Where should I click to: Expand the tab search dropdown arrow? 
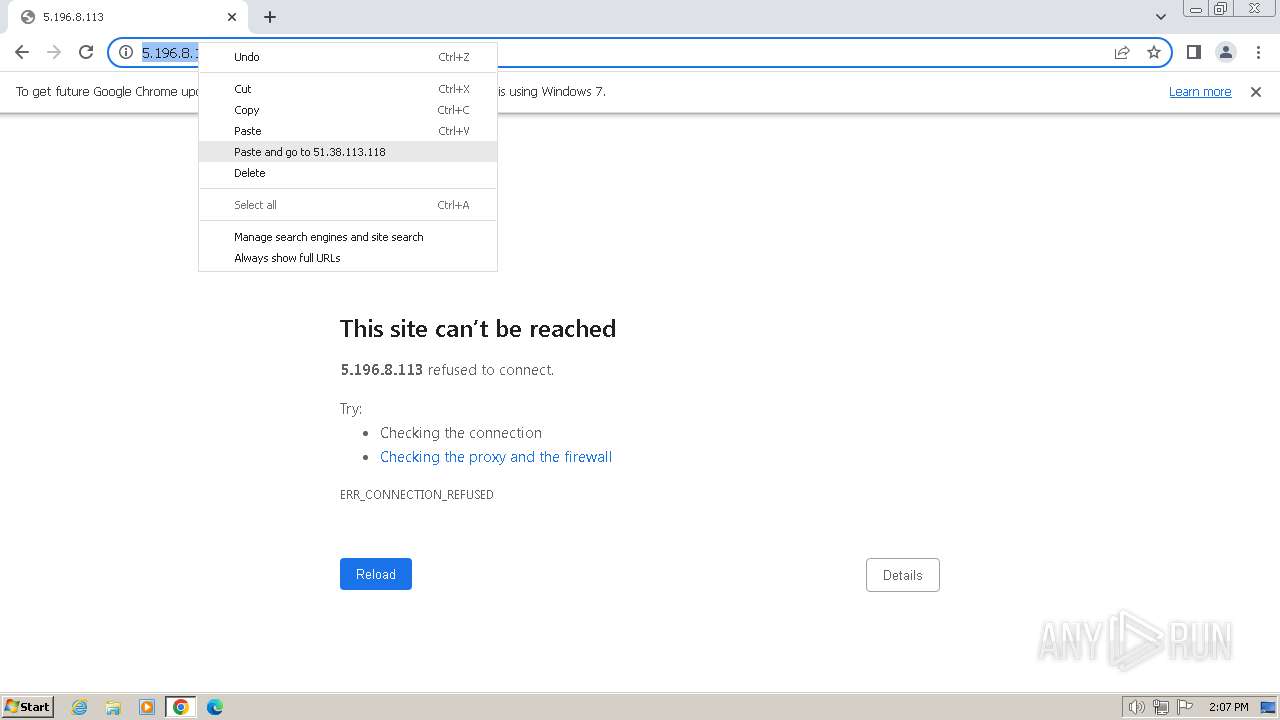coord(1161,17)
